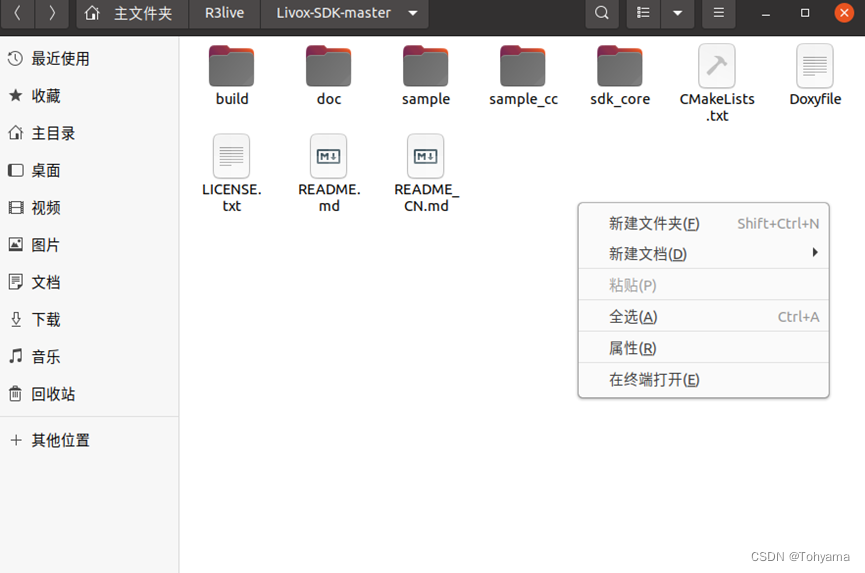The image size is (865, 573).
Task: Select the sdk_core folder icon
Action: (620, 66)
